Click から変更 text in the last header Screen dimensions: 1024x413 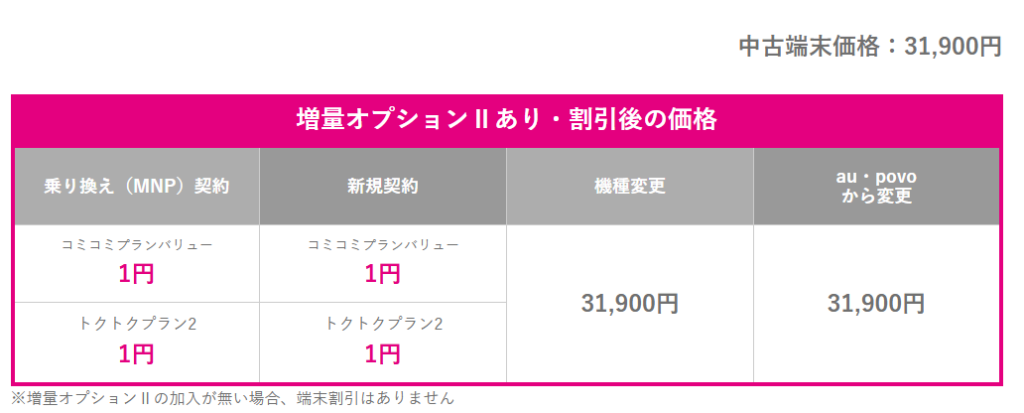[877, 196]
